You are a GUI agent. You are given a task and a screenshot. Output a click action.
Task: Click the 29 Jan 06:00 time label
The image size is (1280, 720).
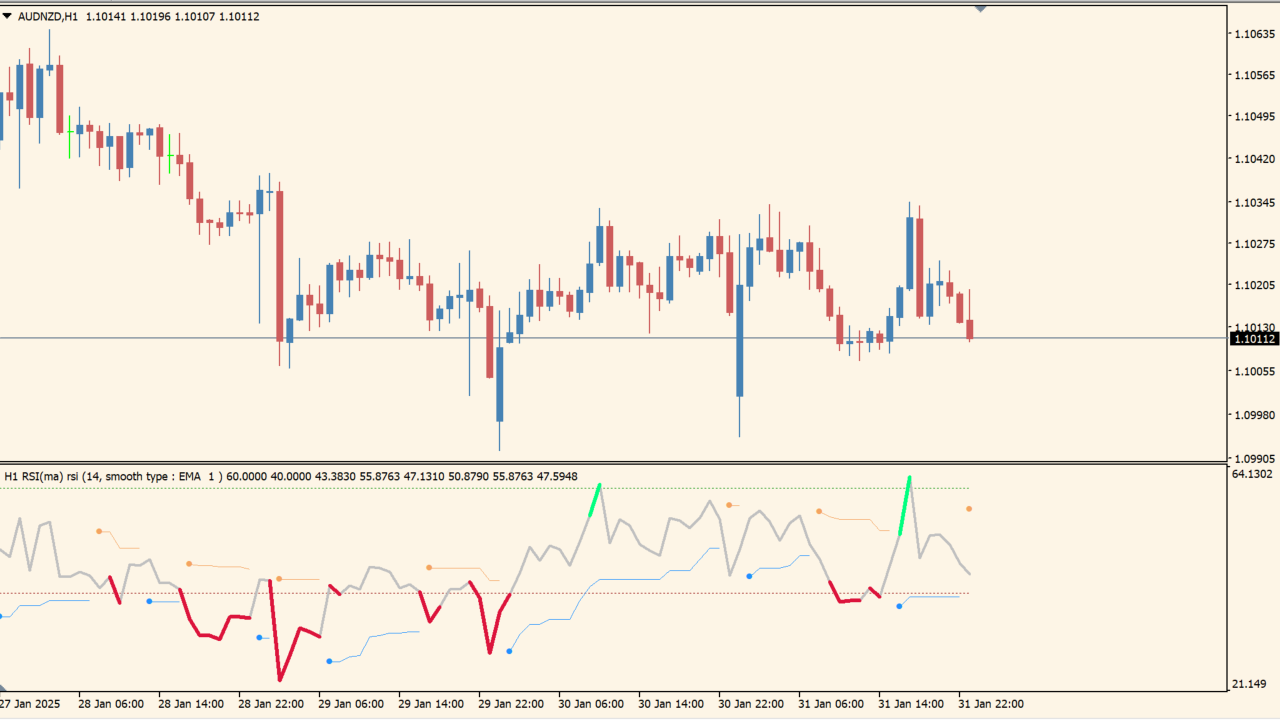pyautogui.click(x=351, y=704)
